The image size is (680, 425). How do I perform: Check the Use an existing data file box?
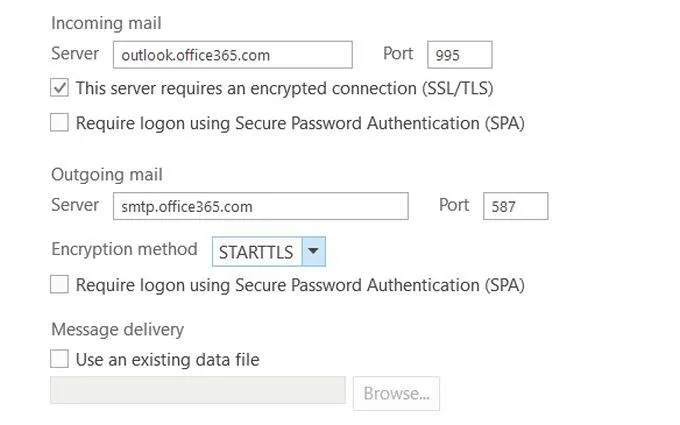(x=60, y=359)
